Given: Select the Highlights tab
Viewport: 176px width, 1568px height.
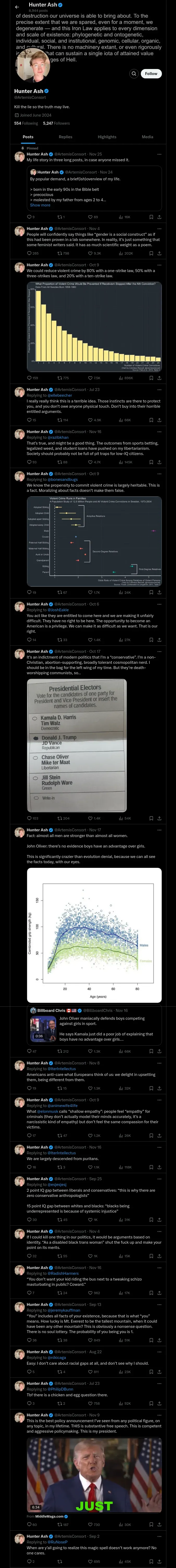Looking at the screenshot, I should (107, 137).
